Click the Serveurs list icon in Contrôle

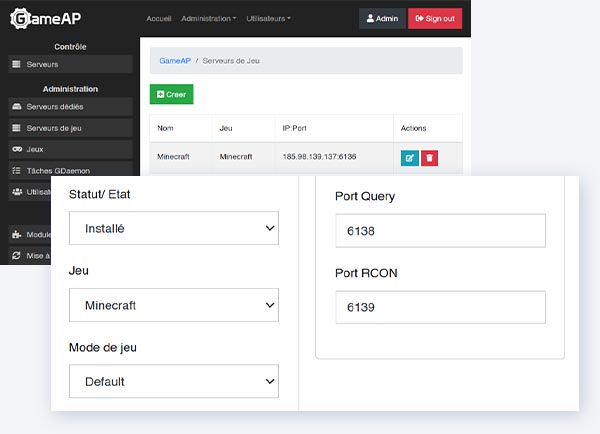16,64
